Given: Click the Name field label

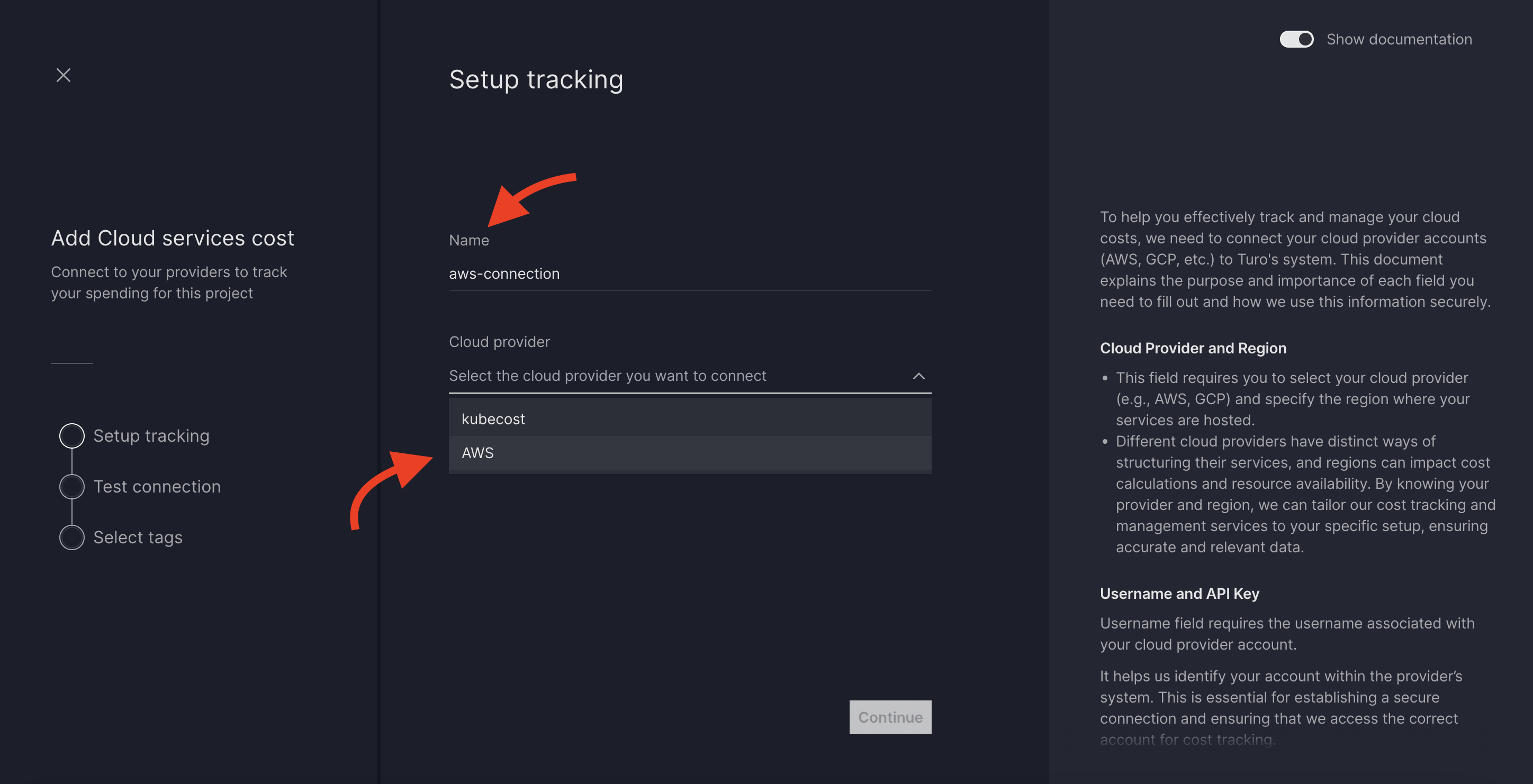Looking at the screenshot, I should pos(469,240).
